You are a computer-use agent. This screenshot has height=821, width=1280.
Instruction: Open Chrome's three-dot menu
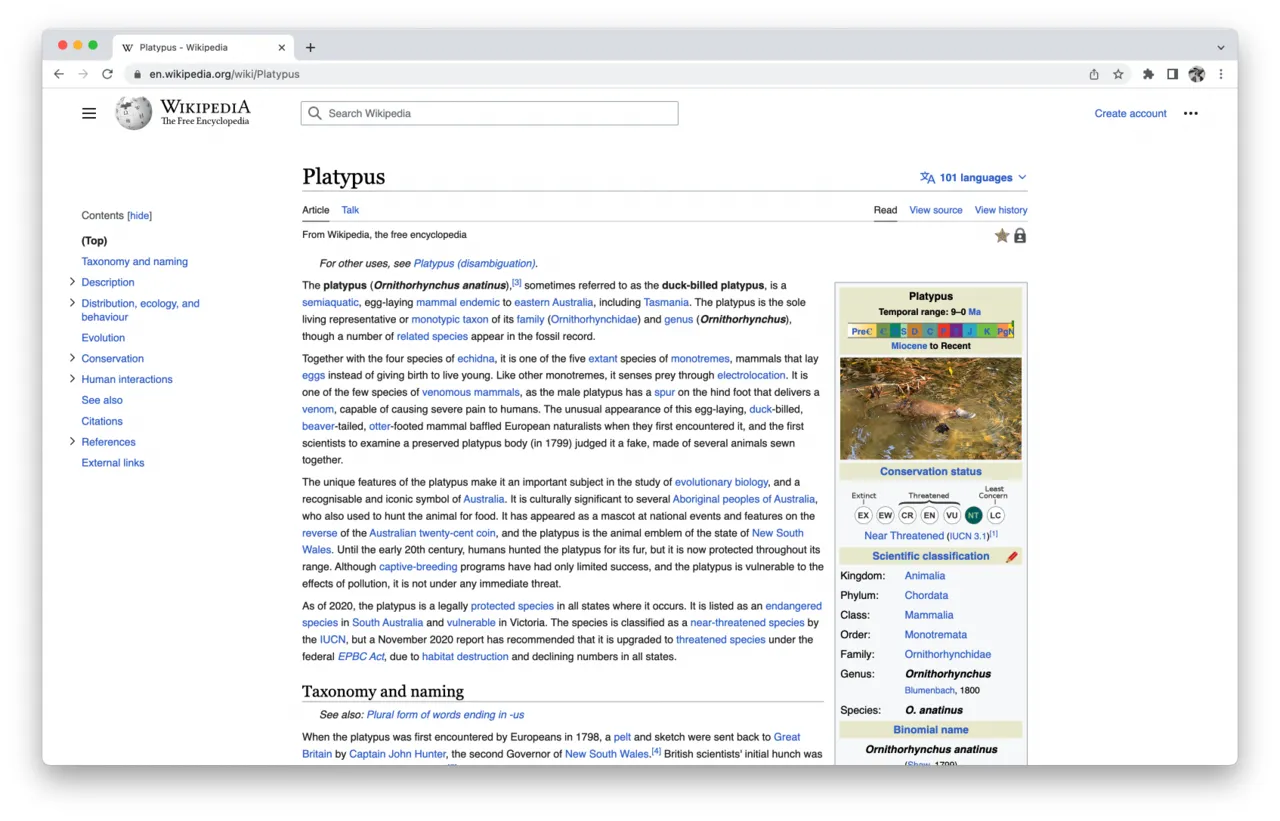pyautogui.click(x=1220, y=74)
